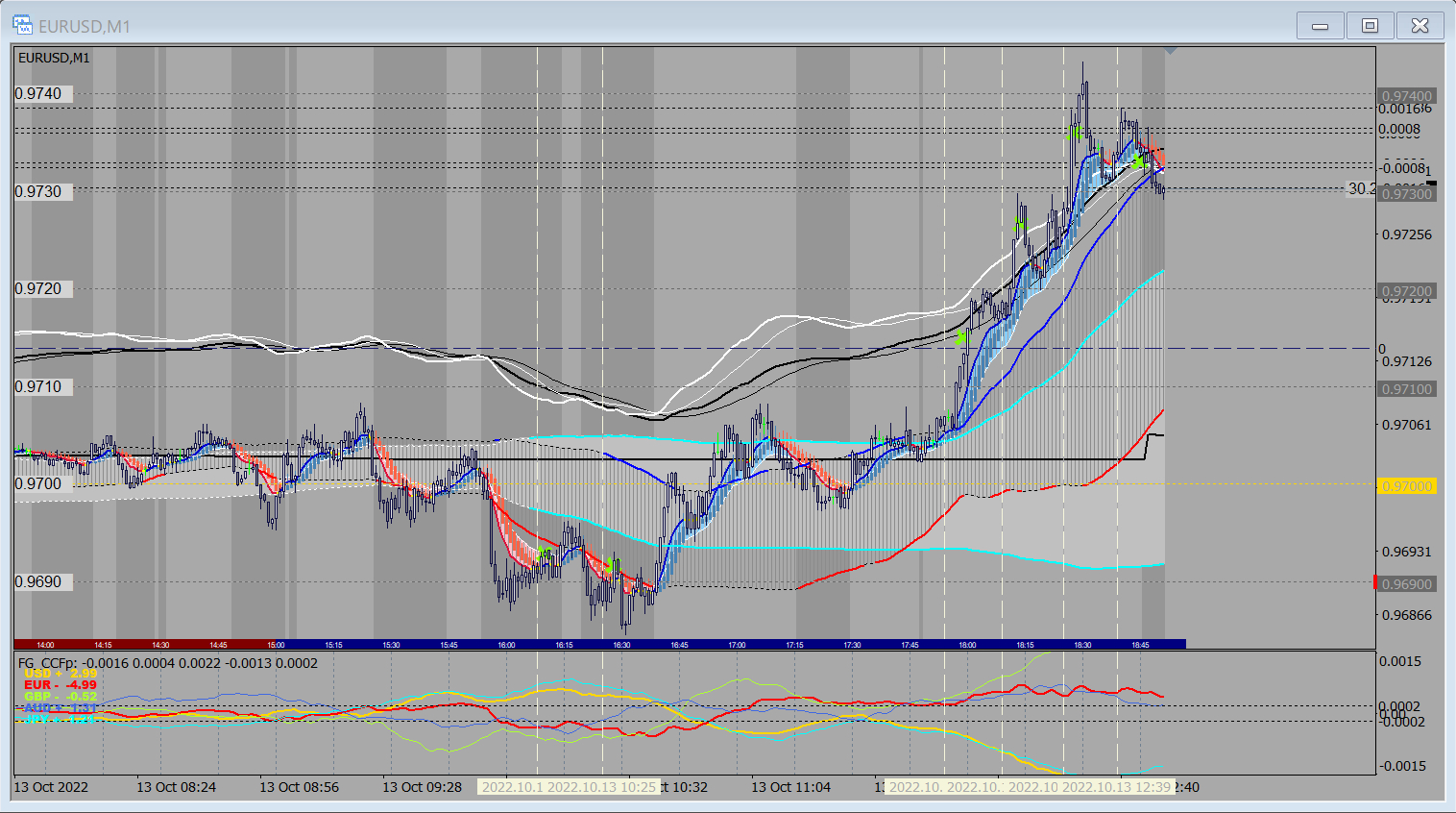Click the EURUSD chart window icon in title bar
Screen dimensions: 1456x813
click(22, 26)
